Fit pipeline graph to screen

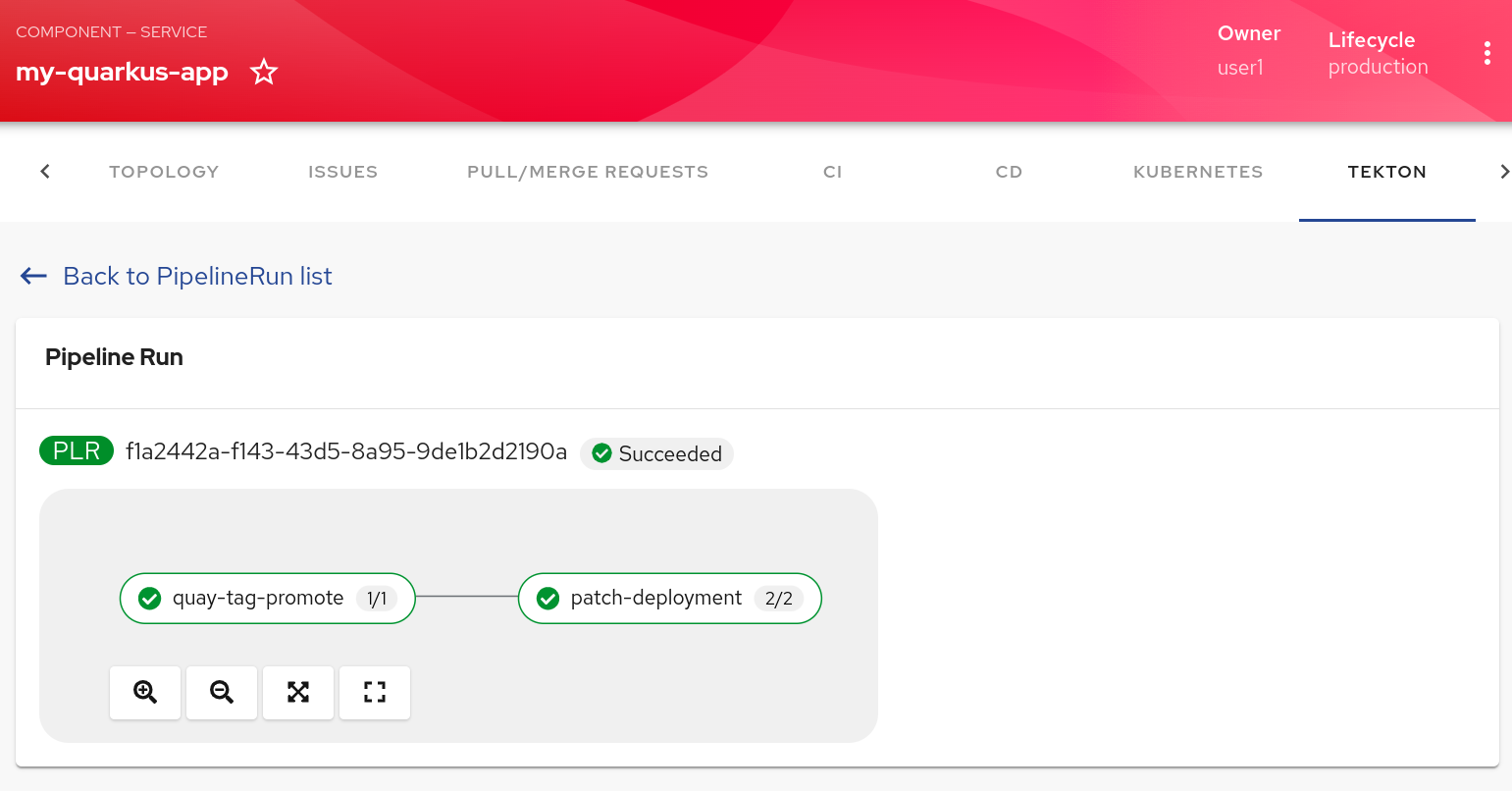pyautogui.click(x=298, y=692)
